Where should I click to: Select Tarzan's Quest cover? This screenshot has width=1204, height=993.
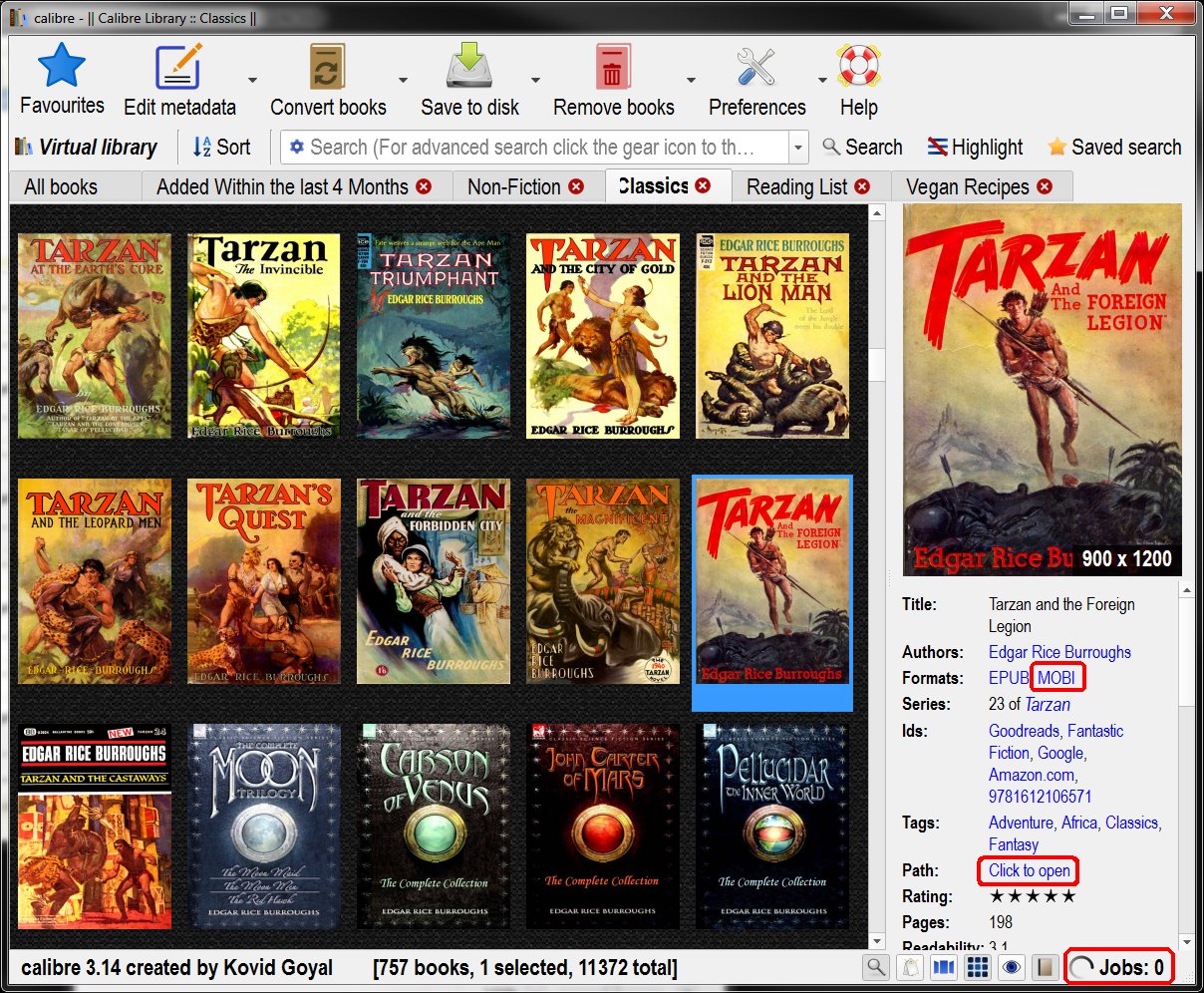[264, 581]
